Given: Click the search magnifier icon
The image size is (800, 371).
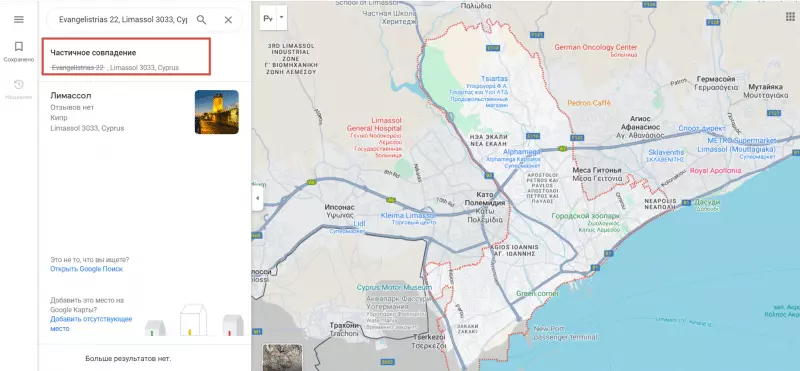Looking at the screenshot, I should tap(202, 19).
